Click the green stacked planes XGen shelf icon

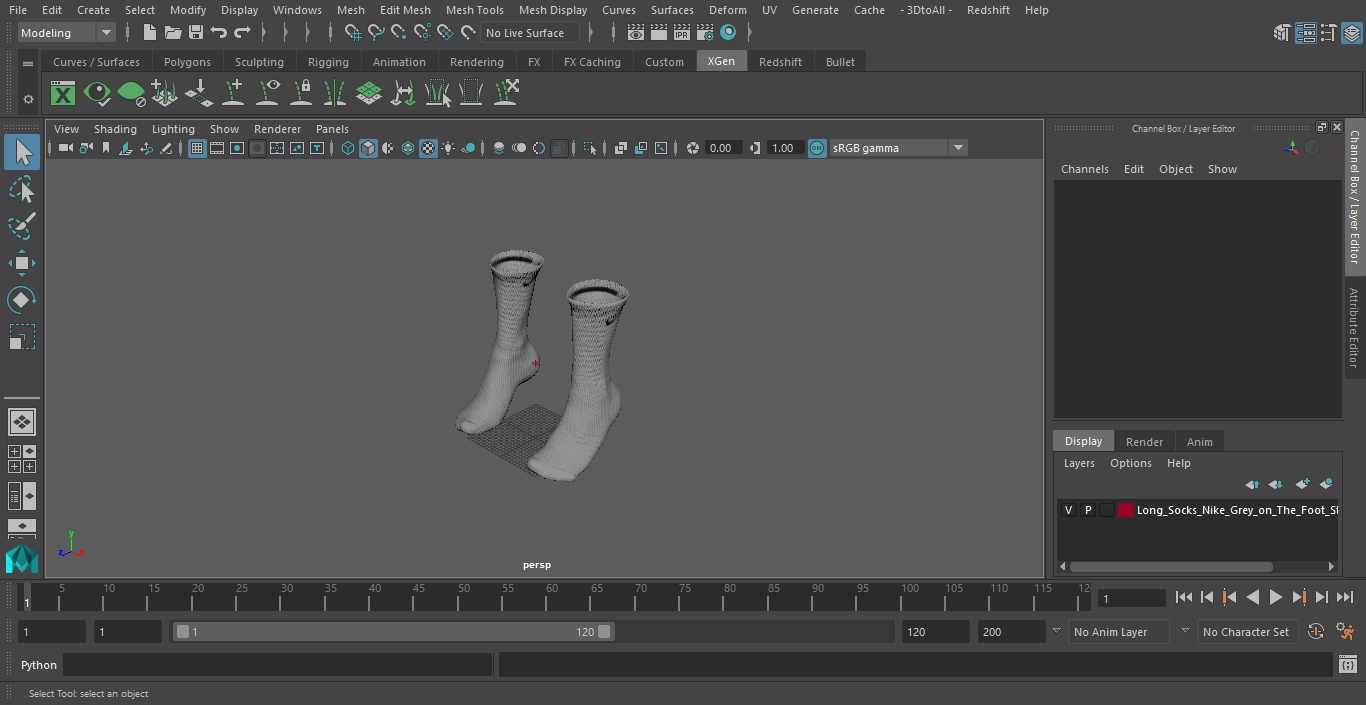(369, 94)
